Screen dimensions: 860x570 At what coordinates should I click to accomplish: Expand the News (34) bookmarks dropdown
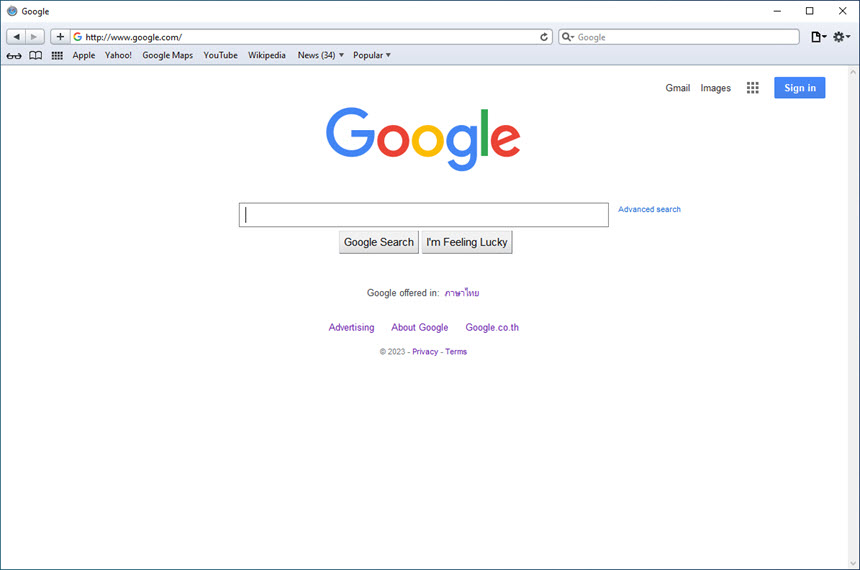pos(320,55)
